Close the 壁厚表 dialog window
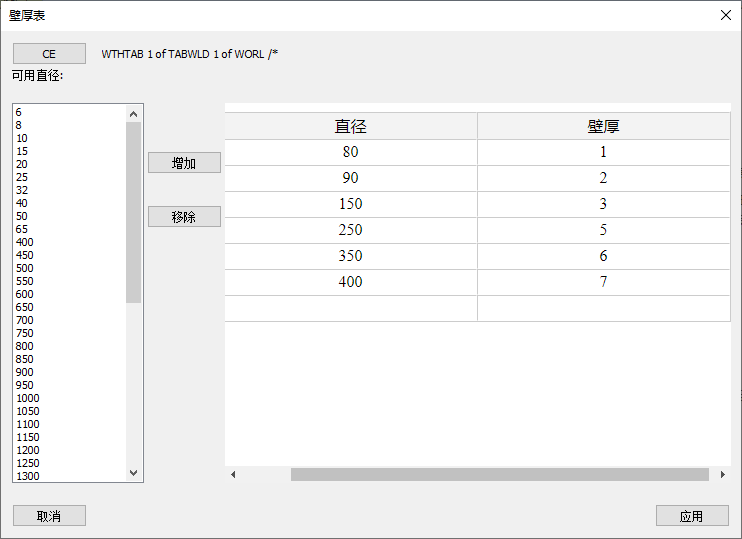 pyautogui.click(x=726, y=15)
